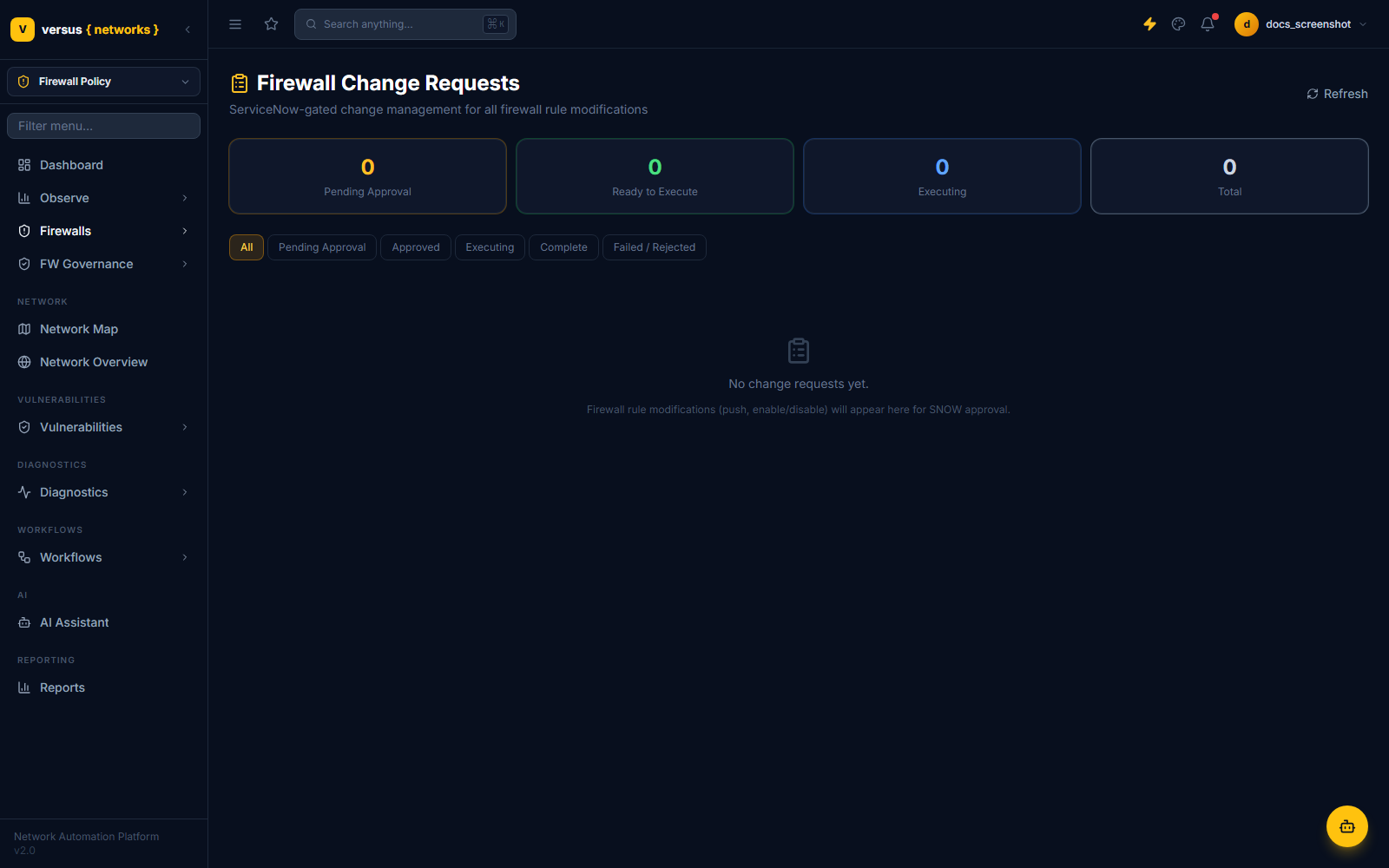Select the All filter tab
The width and height of the screenshot is (1389, 868).
coord(247,247)
